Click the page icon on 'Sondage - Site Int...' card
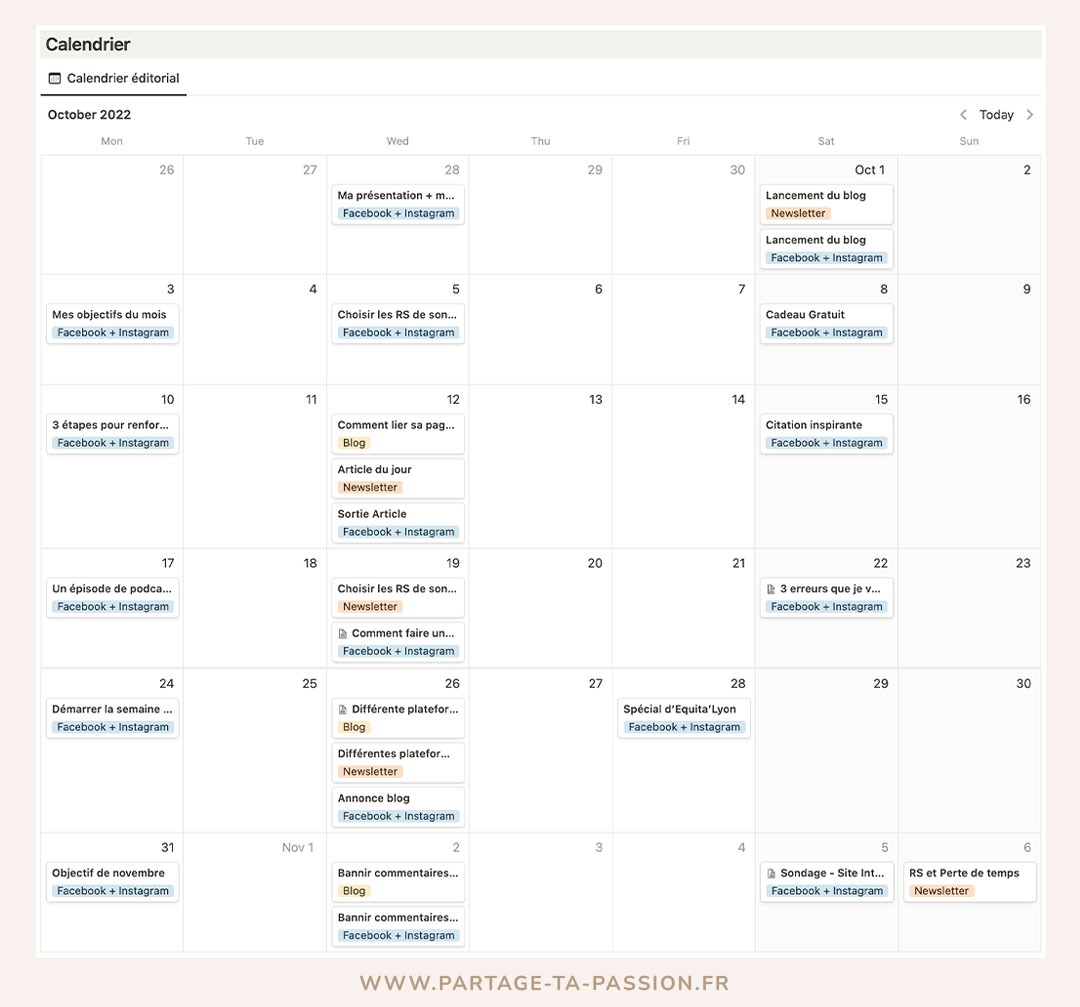The width and height of the screenshot is (1080, 1007). [771, 873]
